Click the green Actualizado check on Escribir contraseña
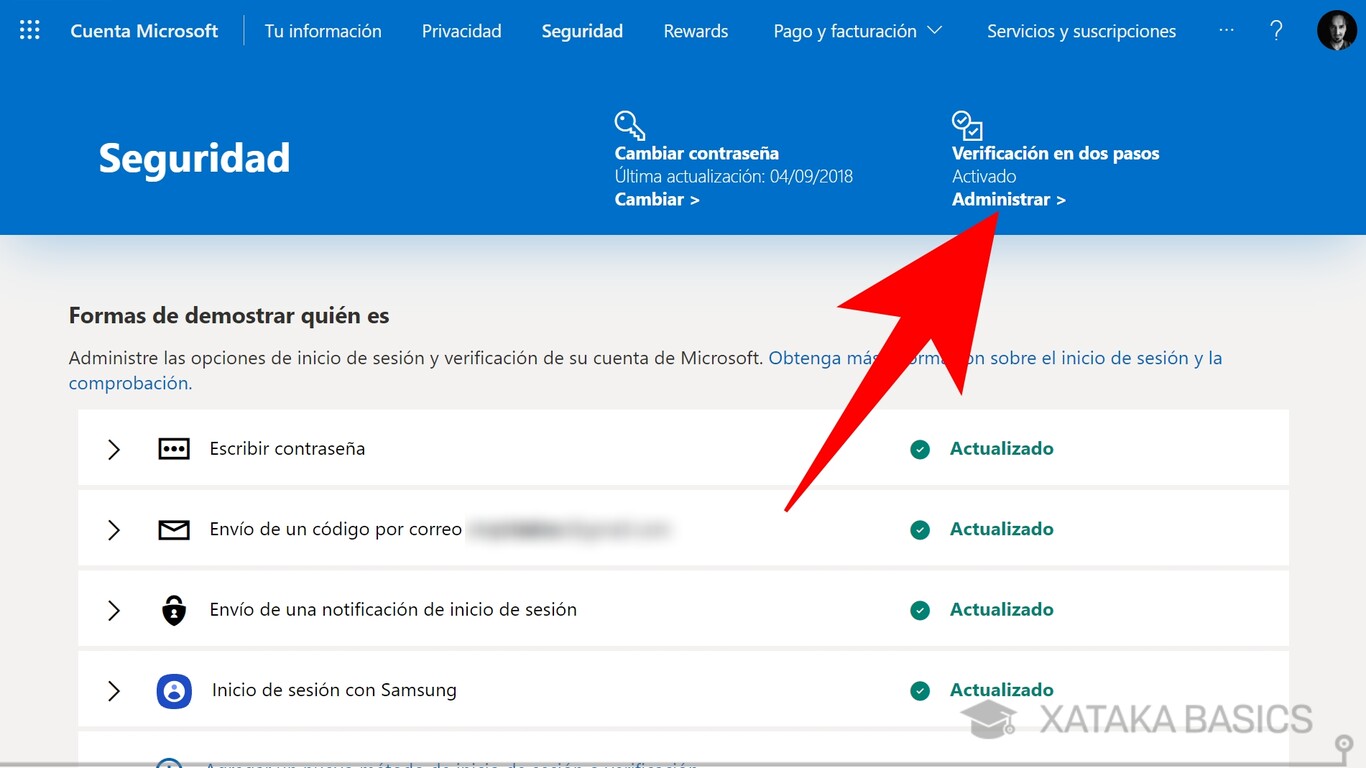 point(920,449)
